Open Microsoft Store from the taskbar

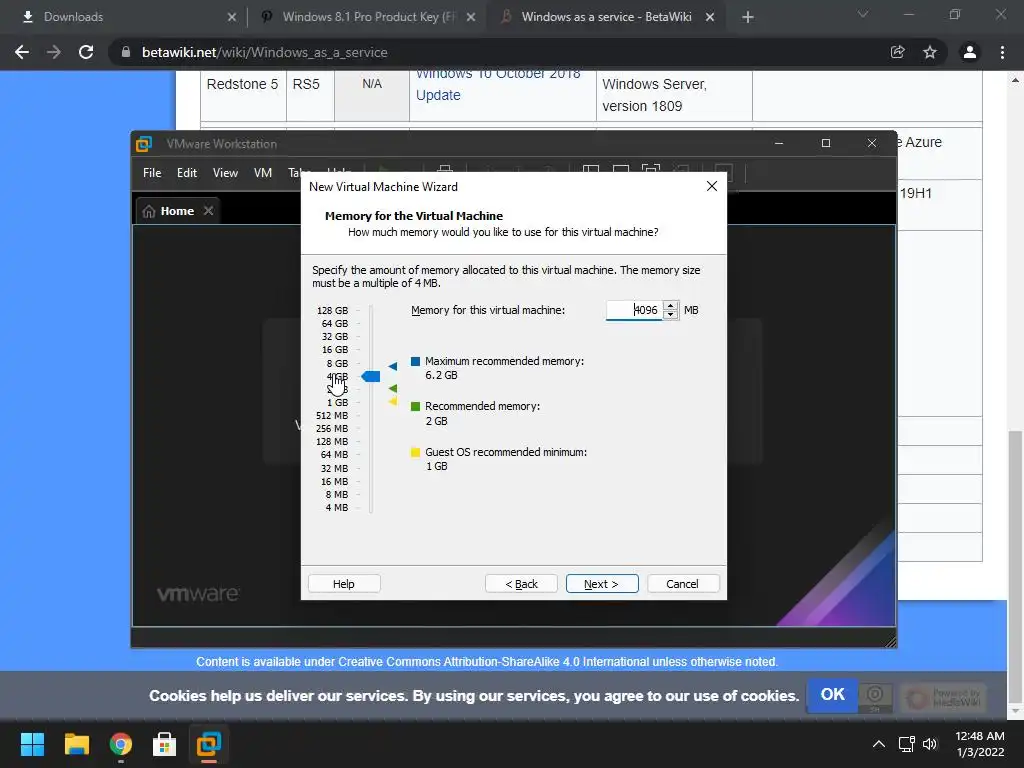point(165,744)
